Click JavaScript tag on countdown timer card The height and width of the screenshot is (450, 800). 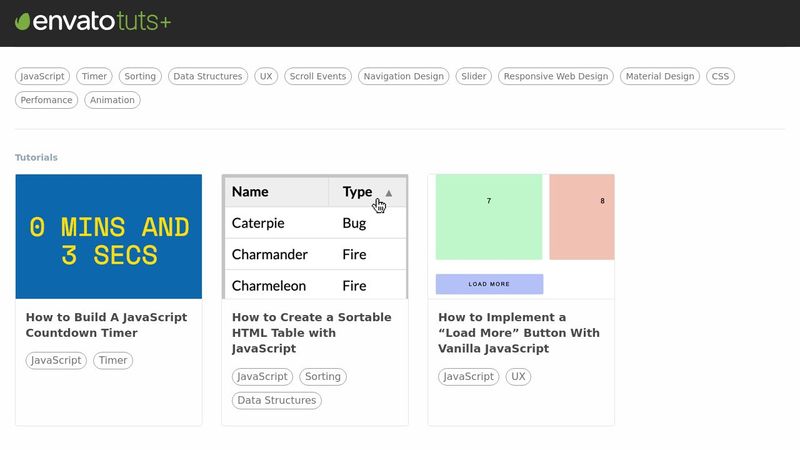(x=56, y=360)
